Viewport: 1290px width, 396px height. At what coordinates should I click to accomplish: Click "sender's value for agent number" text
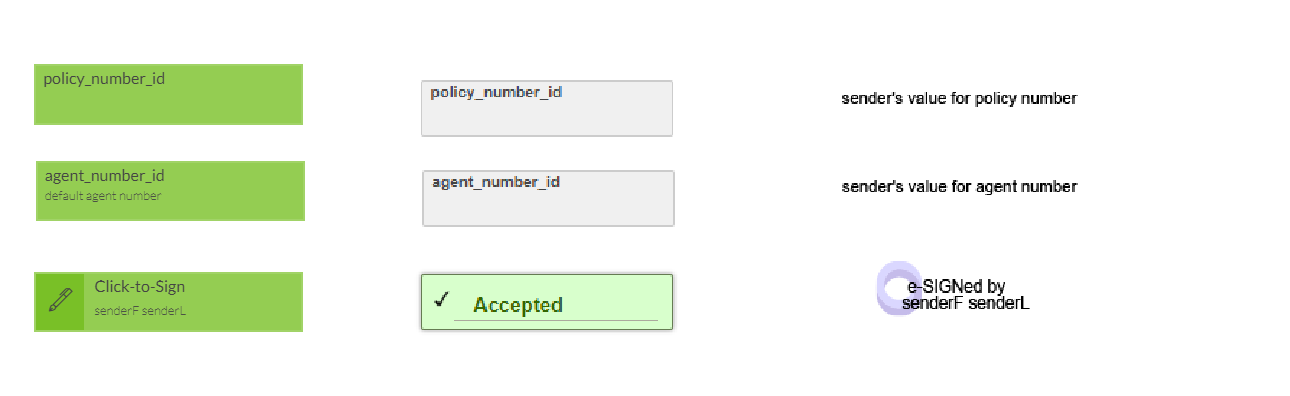click(959, 187)
